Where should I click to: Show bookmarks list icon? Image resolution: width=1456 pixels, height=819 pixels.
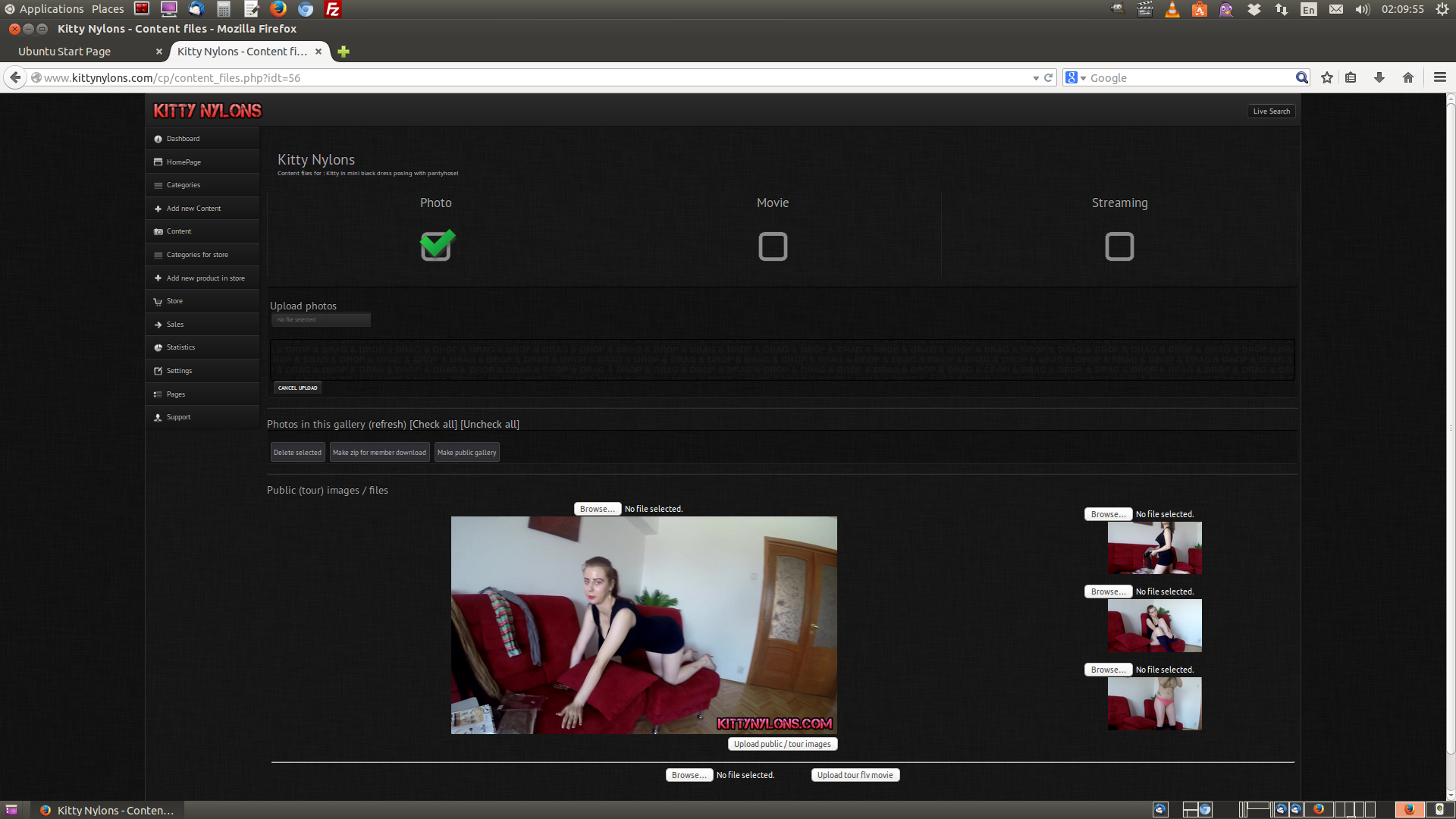1351,78
